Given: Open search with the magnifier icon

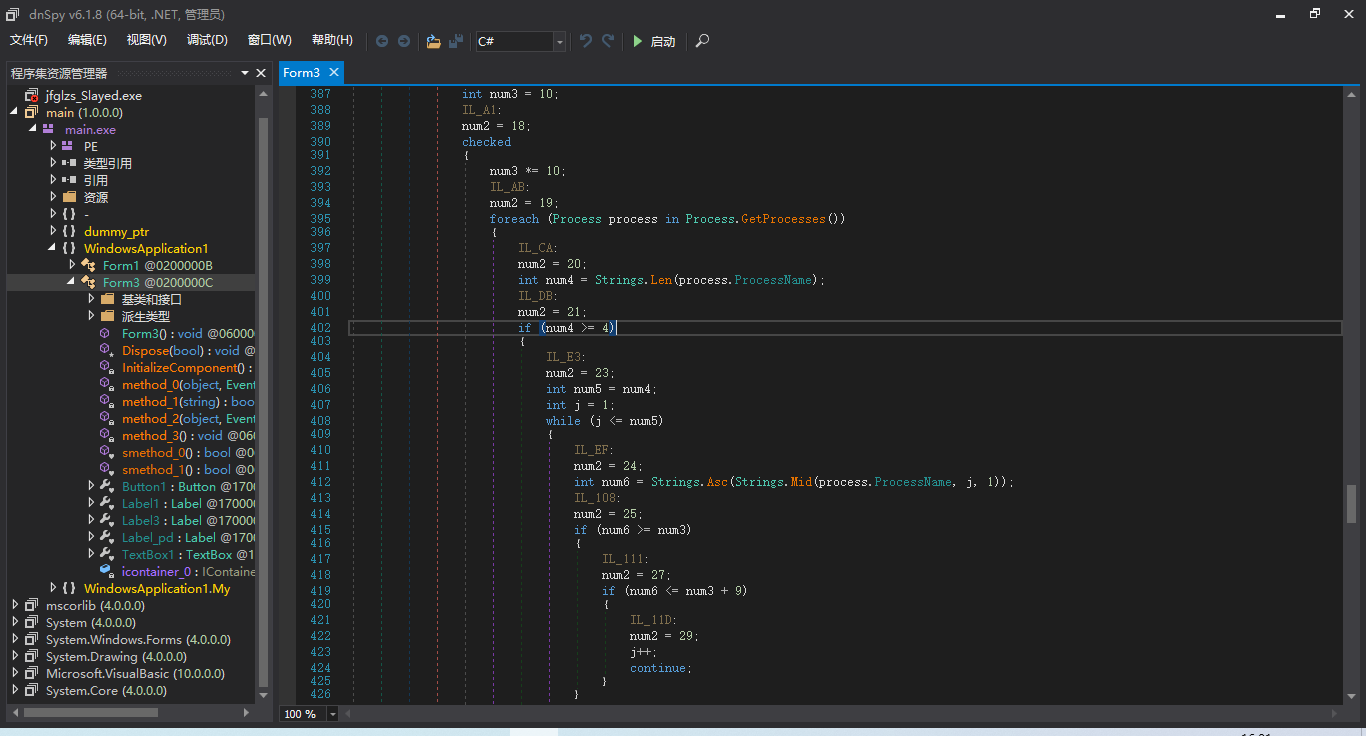Looking at the screenshot, I should (703, 41).
